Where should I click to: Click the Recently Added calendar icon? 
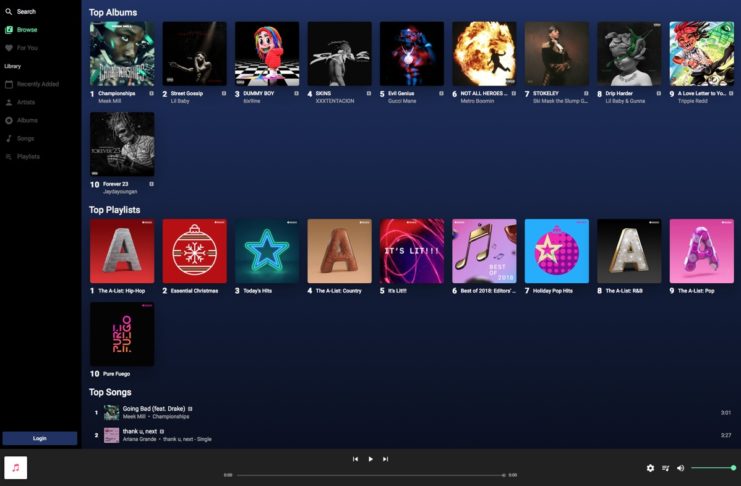coord(9,84)
